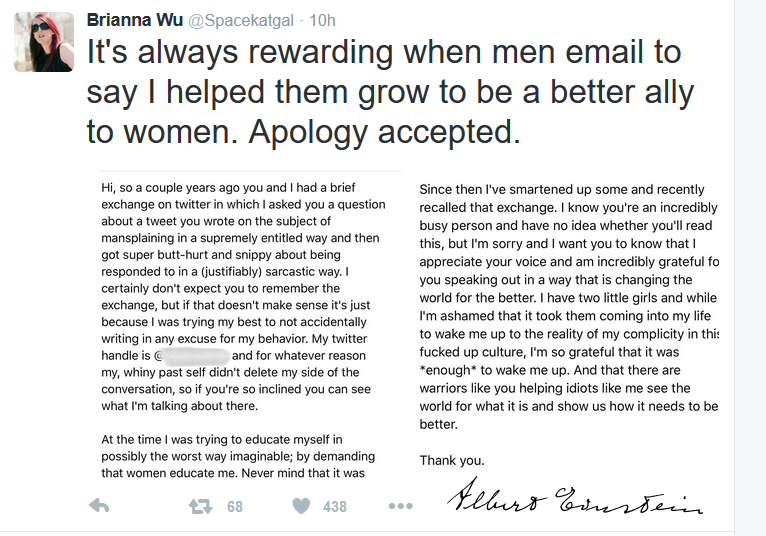
Task: Click the paragraph starting 'At the time'
Action: pos(238,456)
